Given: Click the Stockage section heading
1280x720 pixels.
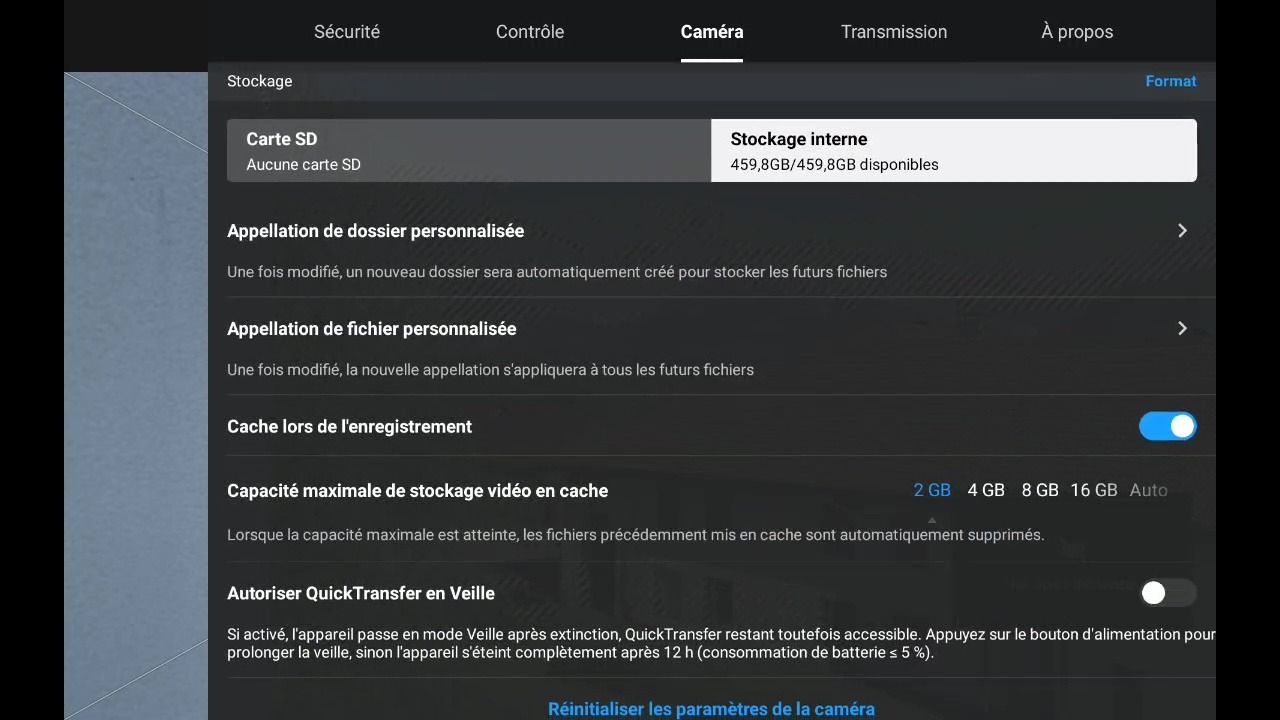Looking at the screenshot, I should [x=260, y=81].
